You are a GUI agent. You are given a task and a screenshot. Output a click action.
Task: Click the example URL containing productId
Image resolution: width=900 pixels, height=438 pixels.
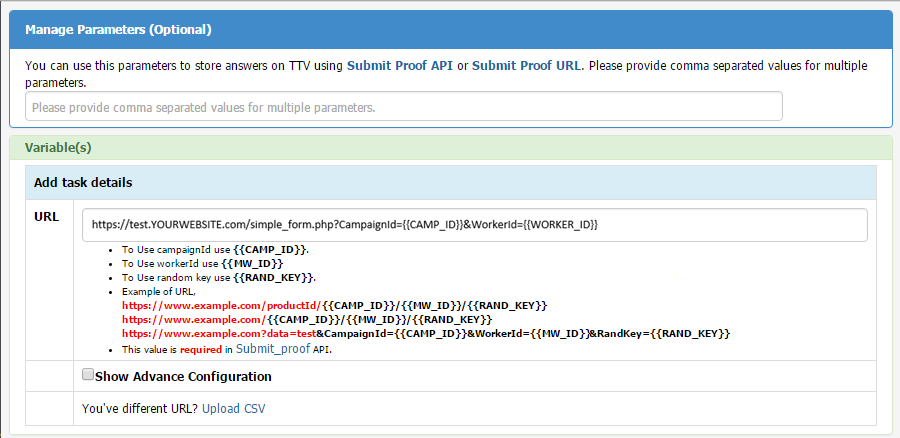coord(334,304)
